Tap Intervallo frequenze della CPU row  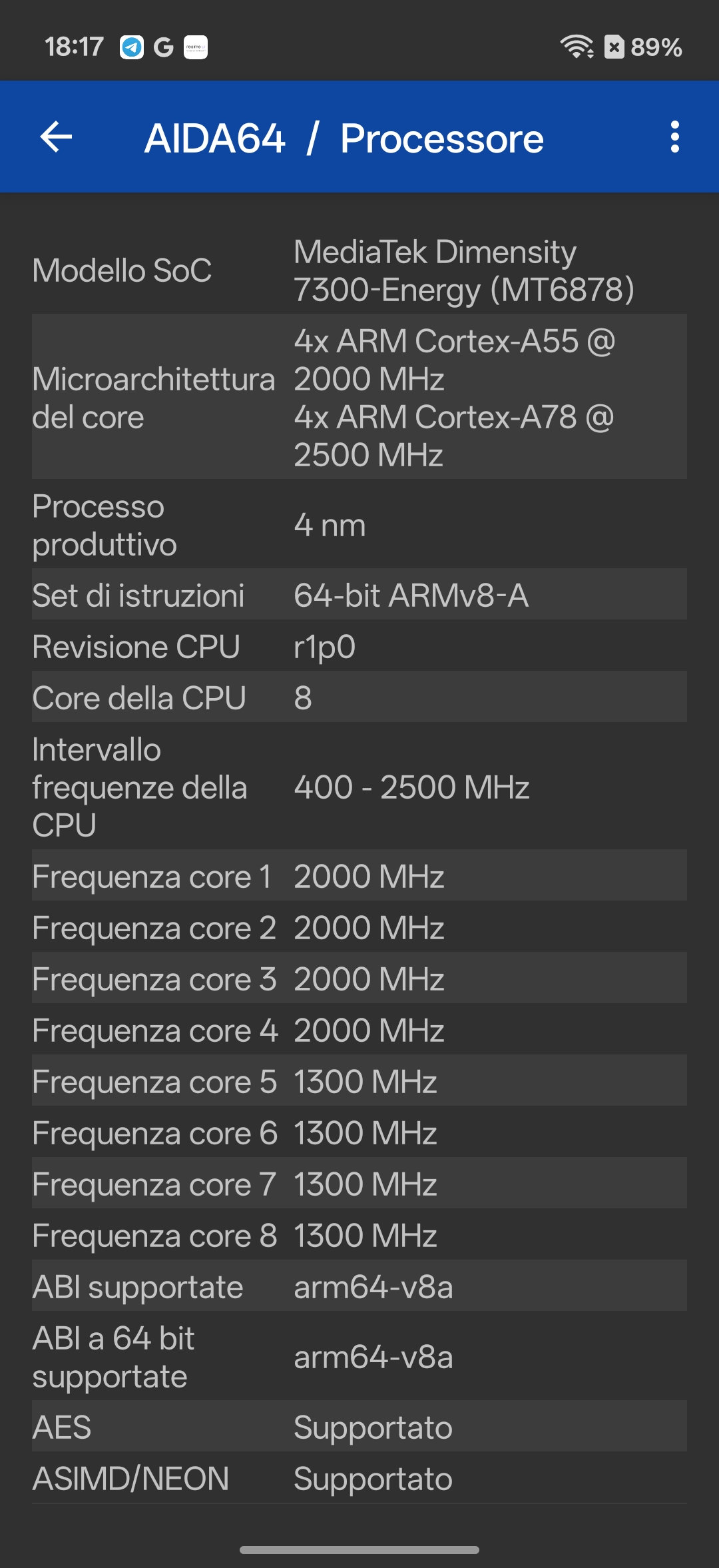point(359,787)
